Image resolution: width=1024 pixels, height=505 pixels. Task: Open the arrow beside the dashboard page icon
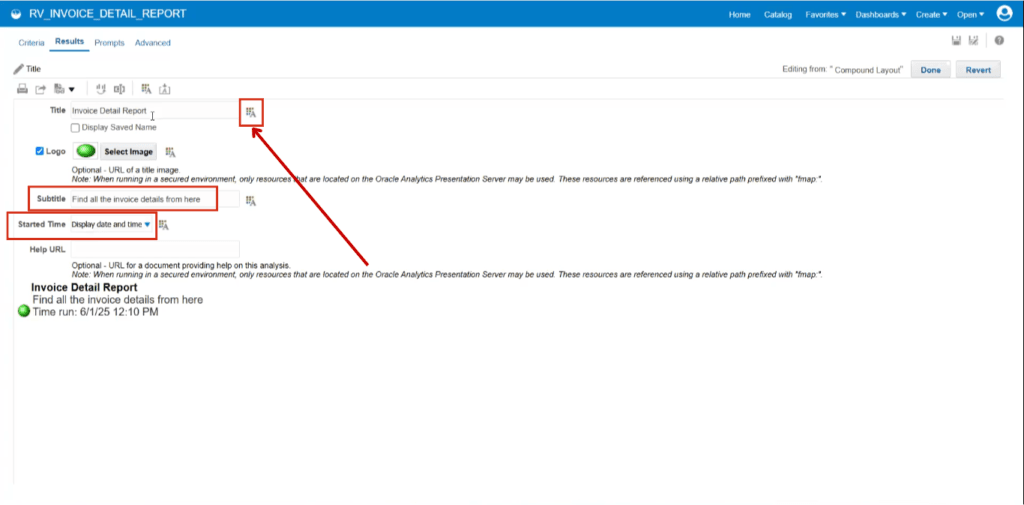point(72,90)
